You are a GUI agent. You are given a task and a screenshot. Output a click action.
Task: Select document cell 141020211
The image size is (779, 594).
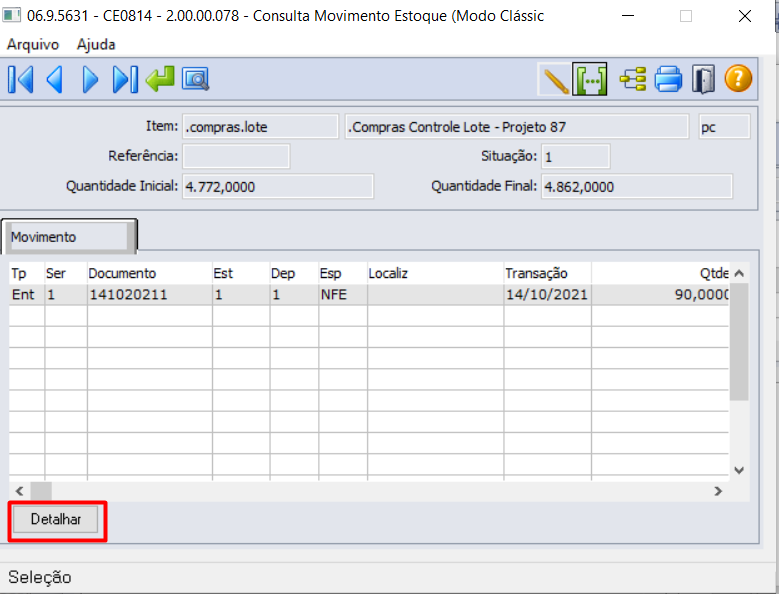(150, 295)
